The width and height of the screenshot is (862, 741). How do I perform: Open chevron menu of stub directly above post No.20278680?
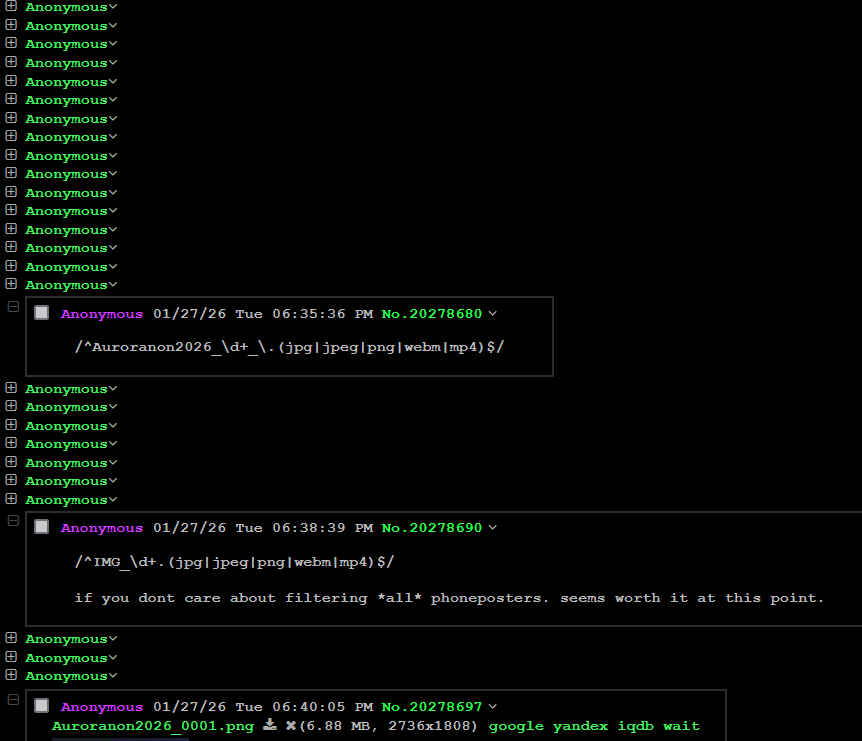click(x=113, y=285)
